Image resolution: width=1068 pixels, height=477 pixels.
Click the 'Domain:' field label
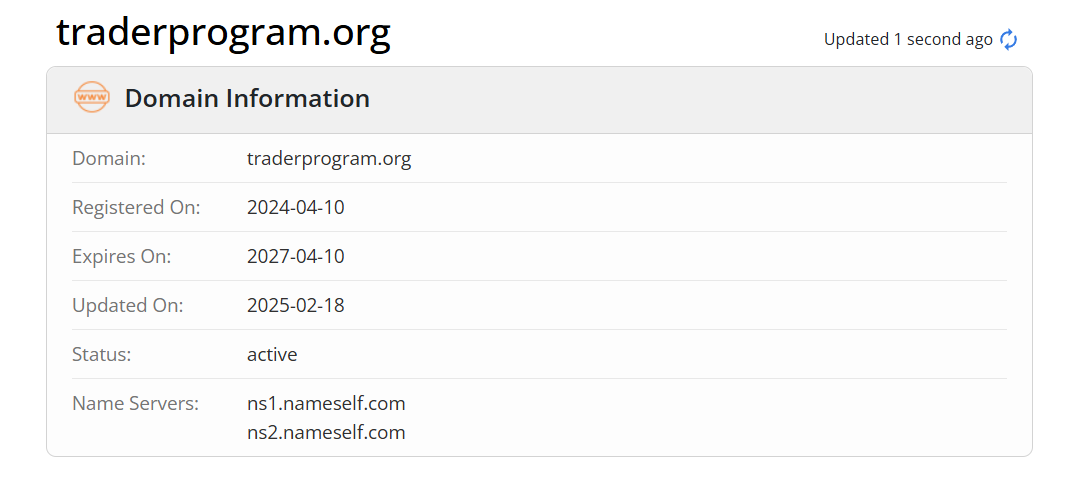(x=109, y=158)
